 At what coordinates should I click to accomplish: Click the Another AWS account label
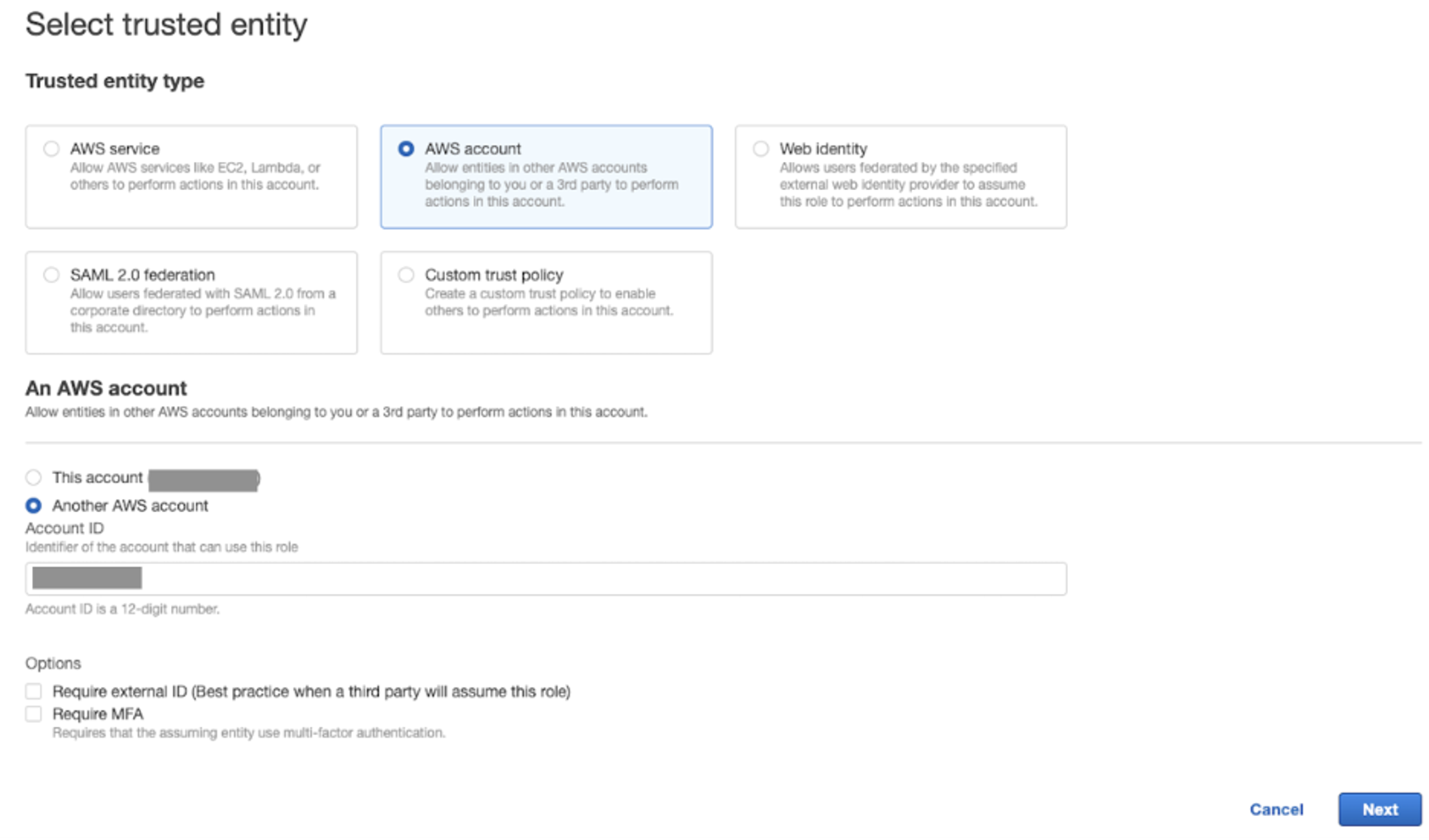point(130,505)
